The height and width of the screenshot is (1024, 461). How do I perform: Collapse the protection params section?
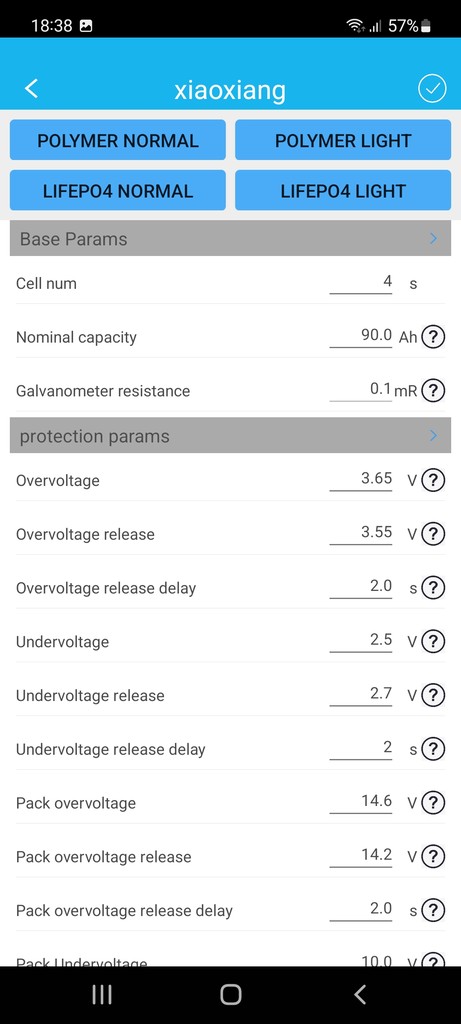coord(230,436)
